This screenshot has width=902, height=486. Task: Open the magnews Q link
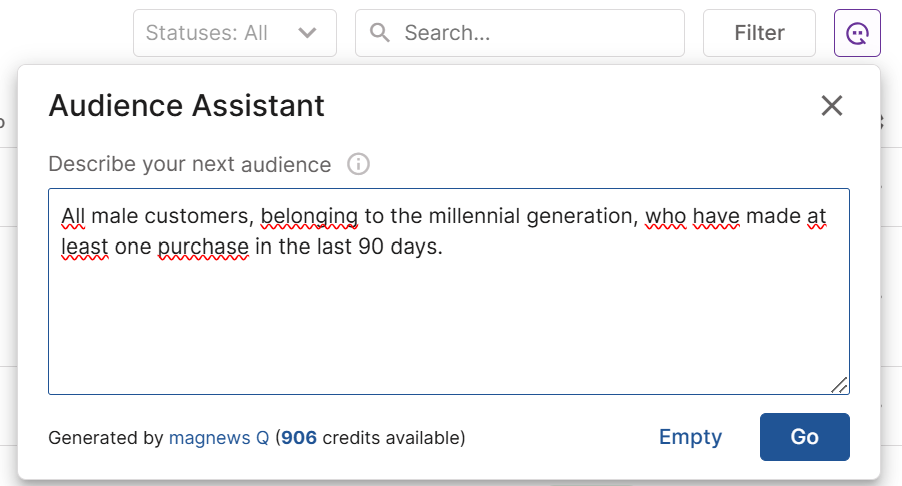pyautogui.click(x=219, y=438)
